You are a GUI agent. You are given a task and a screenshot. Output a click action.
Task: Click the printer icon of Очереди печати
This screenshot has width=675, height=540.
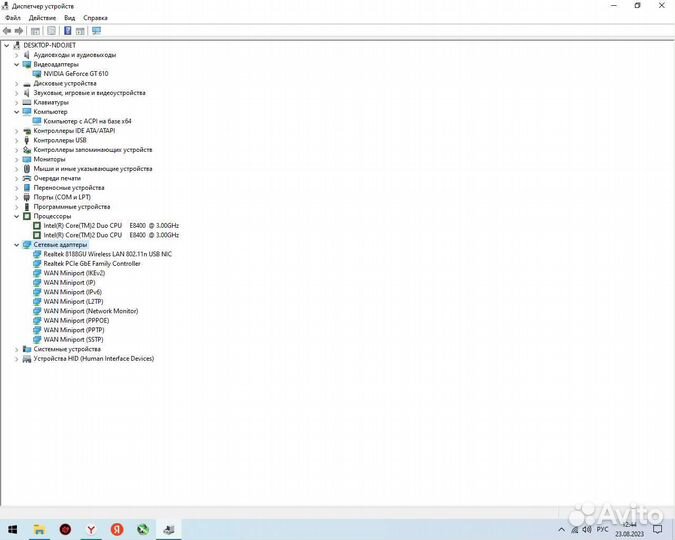coord(27,178)
